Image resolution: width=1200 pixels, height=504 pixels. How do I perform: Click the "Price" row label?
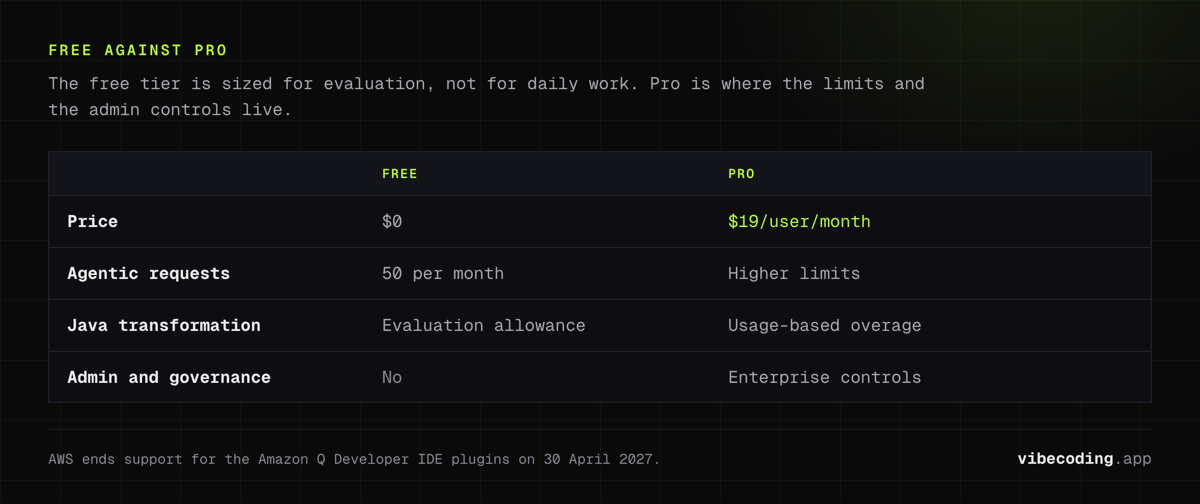coord(92,221)
